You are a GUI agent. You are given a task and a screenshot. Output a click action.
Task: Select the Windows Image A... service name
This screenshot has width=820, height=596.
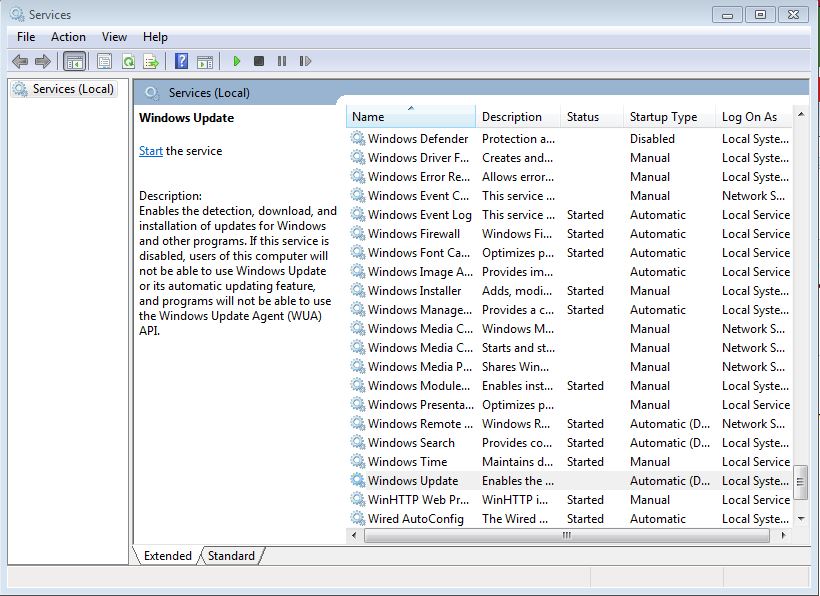click(x=420, y=272)
